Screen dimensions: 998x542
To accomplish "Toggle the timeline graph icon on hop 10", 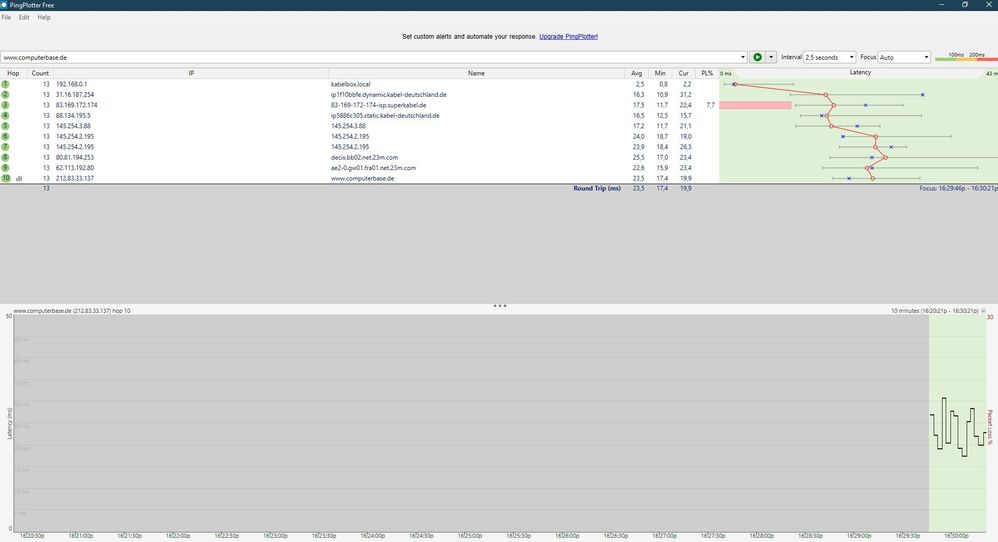I will pos(19,179).
